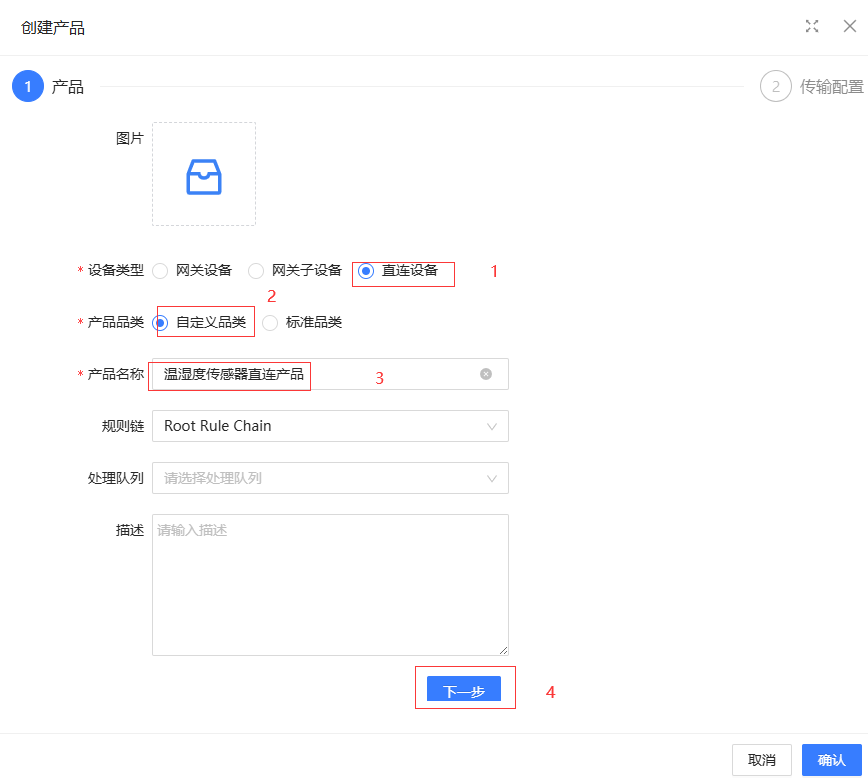868x784 pixels.
Task: Click the 取消 button
Action: 761,760
